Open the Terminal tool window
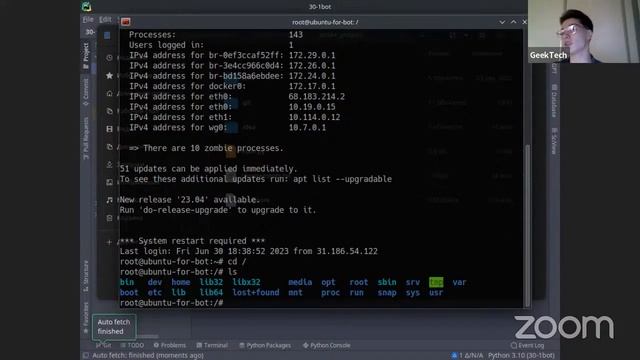Screen dimensions: 640x360 click(212, 345)
